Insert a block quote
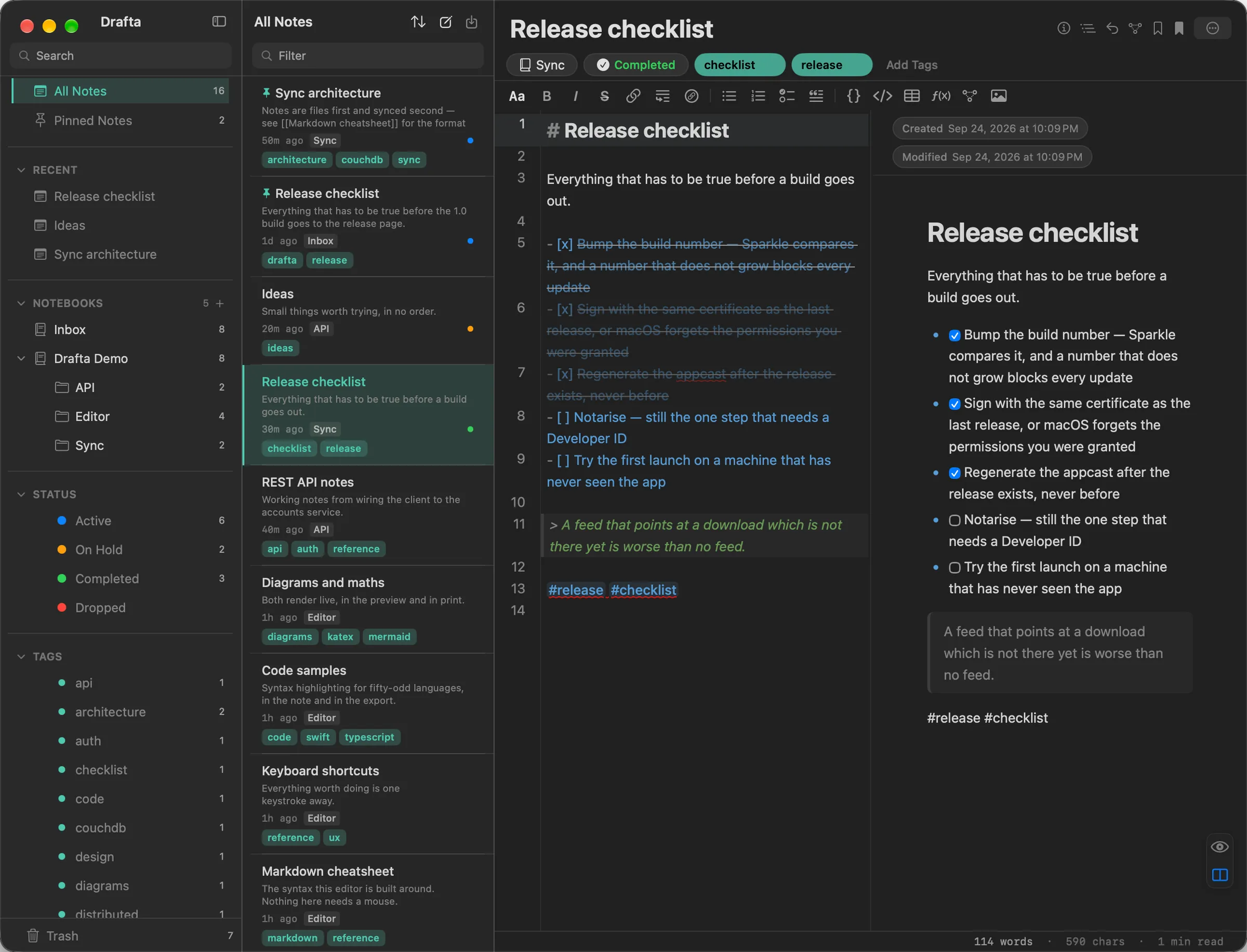This screenshot has height=952, width=1247. [x=816, y=96]
